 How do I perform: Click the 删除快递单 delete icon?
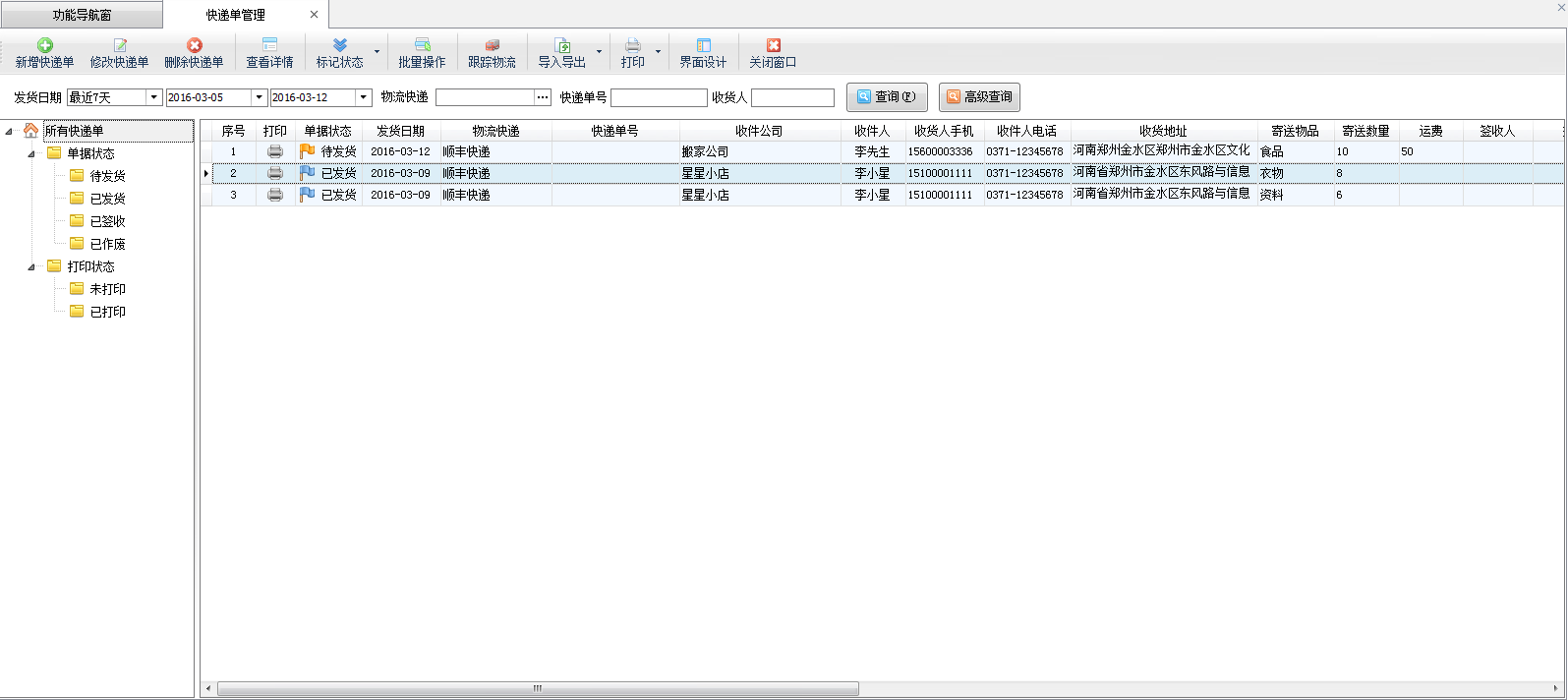(x=195, y=46)
